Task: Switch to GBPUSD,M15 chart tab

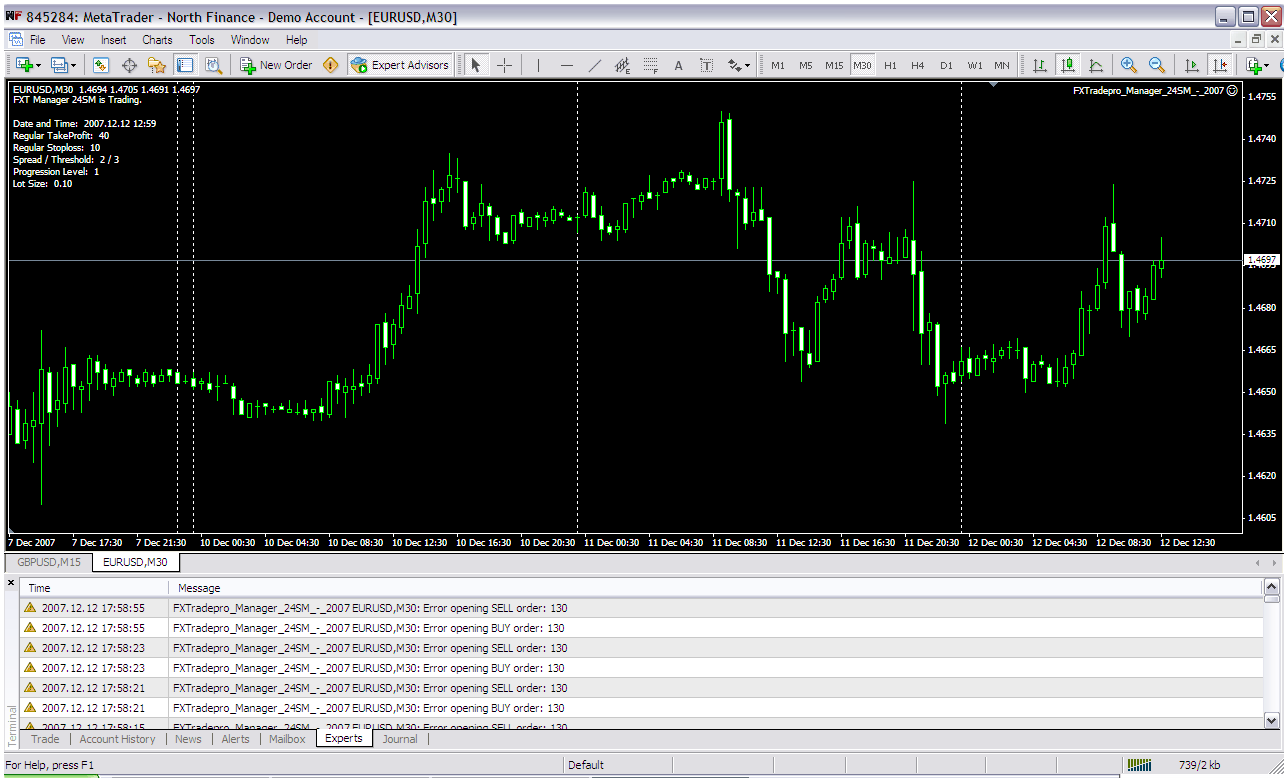Action: click(x=49, y=562)
